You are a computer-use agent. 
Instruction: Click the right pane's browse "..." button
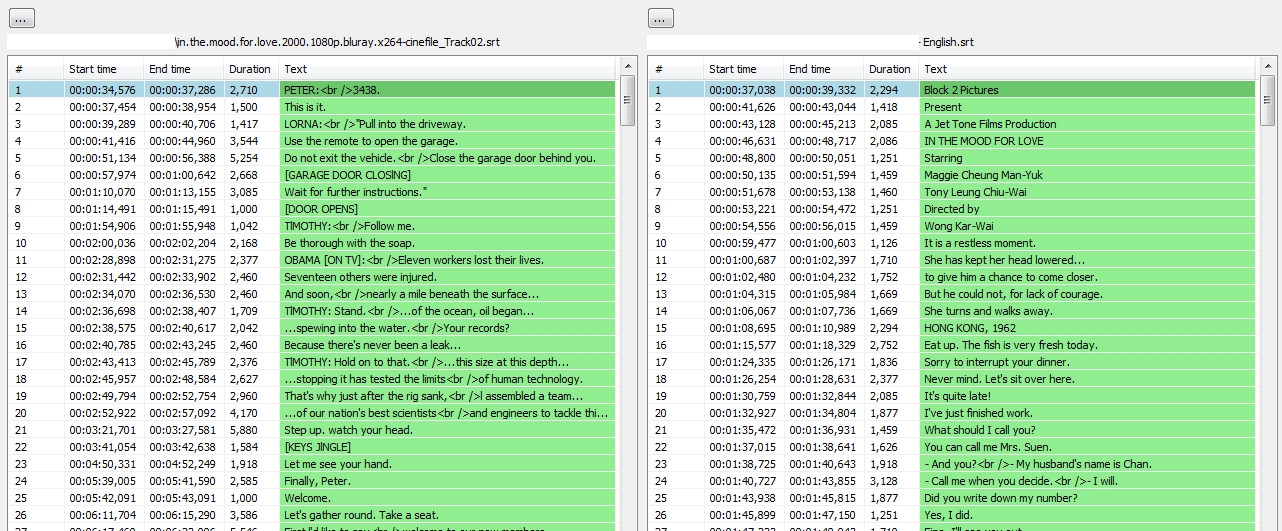click(x=661, y=18)
